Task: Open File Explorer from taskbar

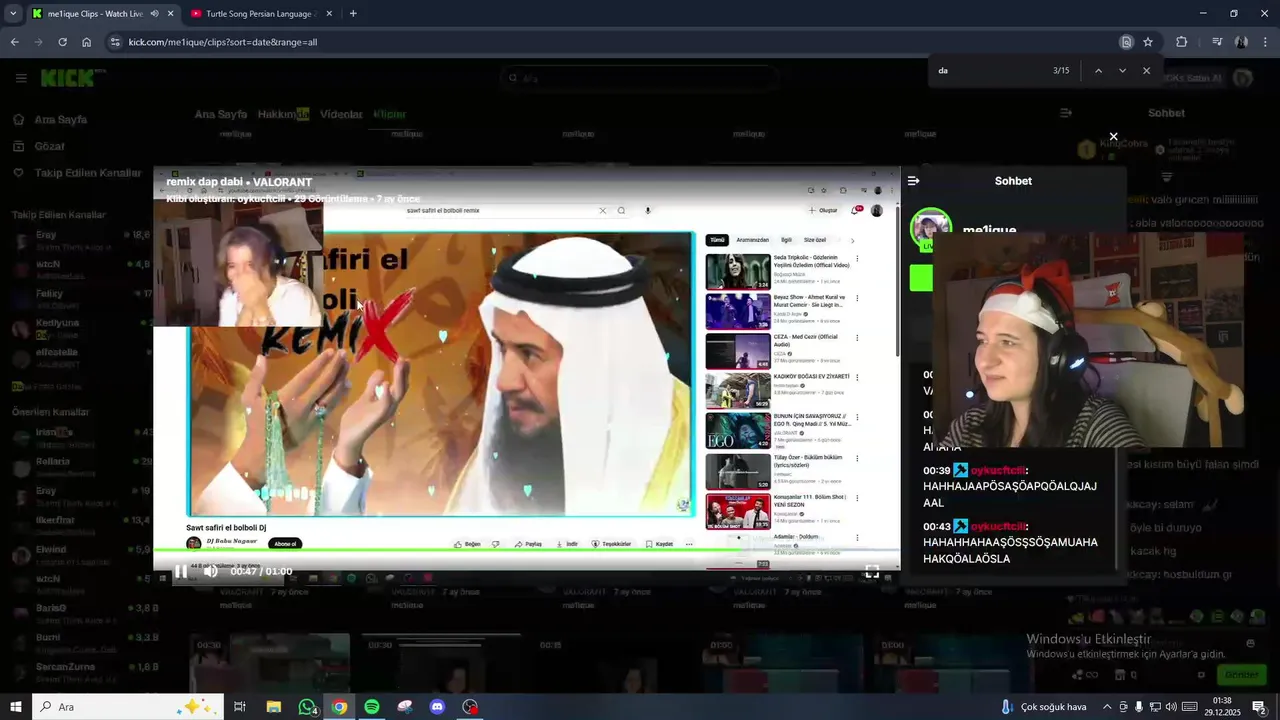Action: [x=273, y=707]
